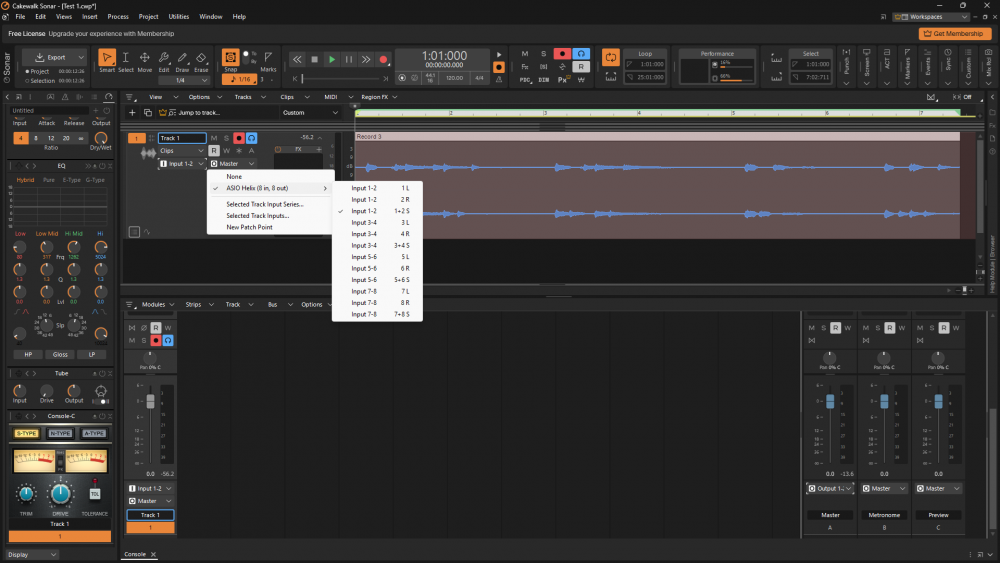Image resolution: width=1000 pixels, height=563 pixels.
Task: Select New Patch Point menu entry
Action: pos(249,227)
